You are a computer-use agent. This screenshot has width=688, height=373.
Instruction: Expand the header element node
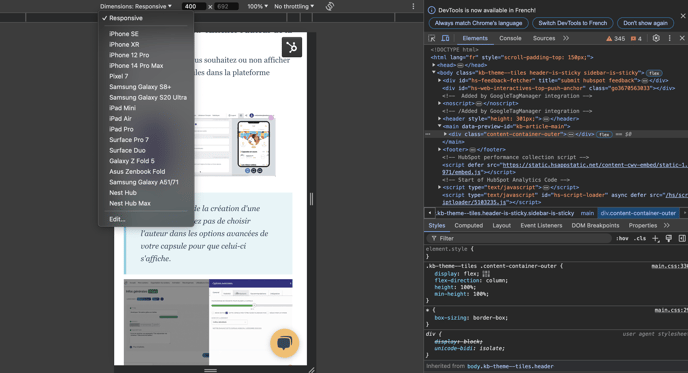(x=440, y=118)
